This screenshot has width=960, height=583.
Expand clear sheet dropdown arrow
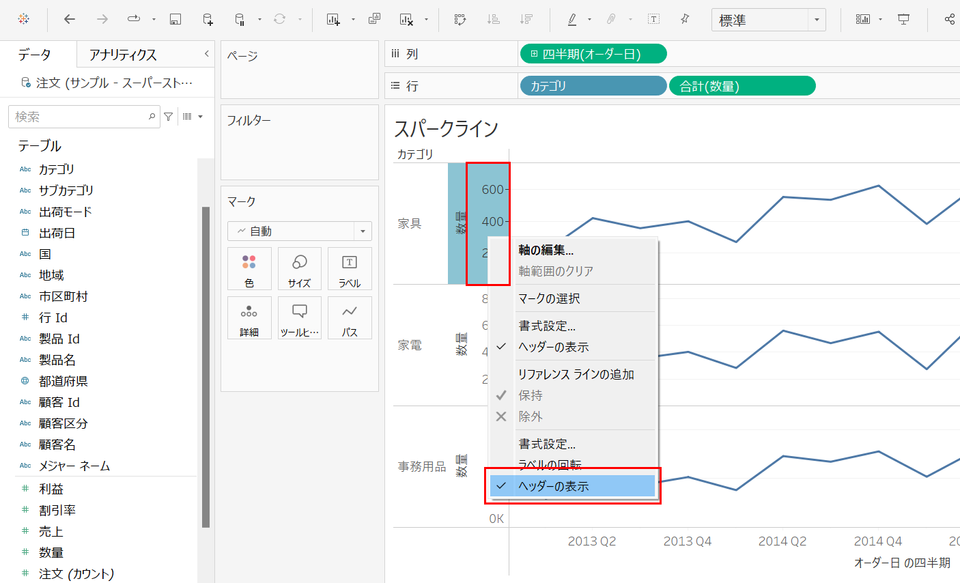[x=426, y=20]
